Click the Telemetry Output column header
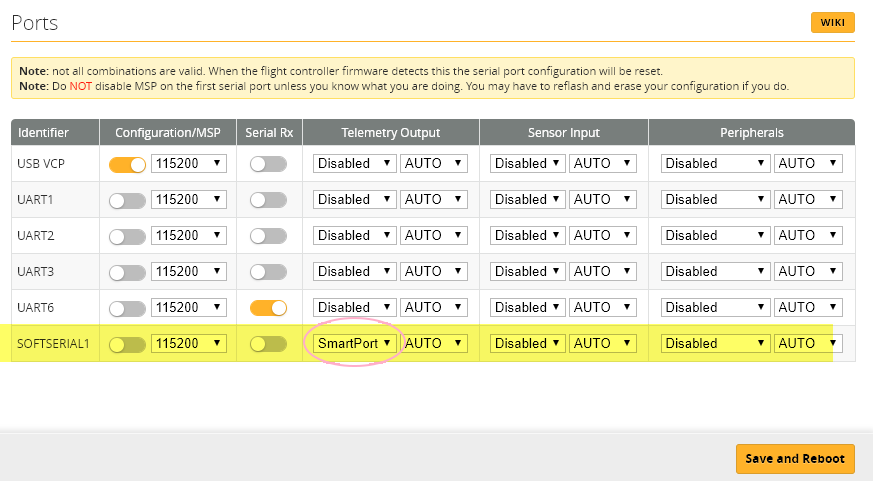 tap(390, 132)
